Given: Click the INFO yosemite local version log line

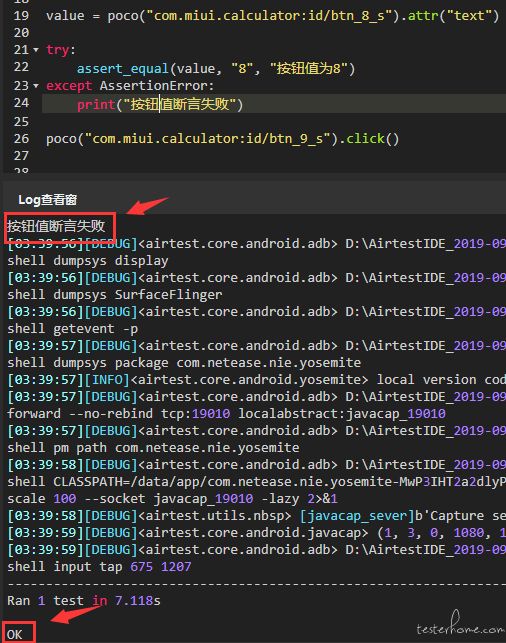Looking at the screenshot, I should click(256, 380).
